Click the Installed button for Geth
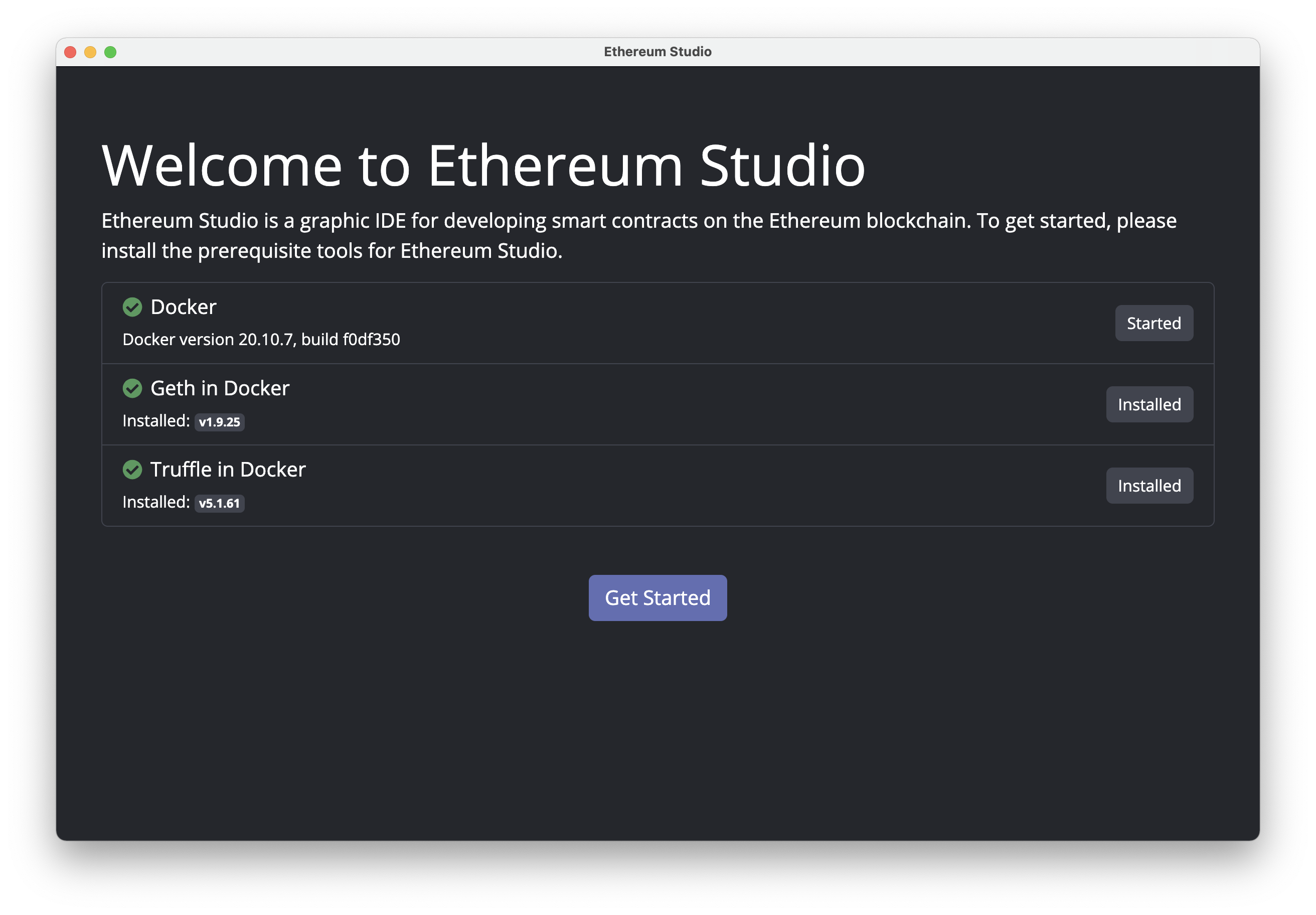This screenshot has width=1316, height=915. point(1148,405)
